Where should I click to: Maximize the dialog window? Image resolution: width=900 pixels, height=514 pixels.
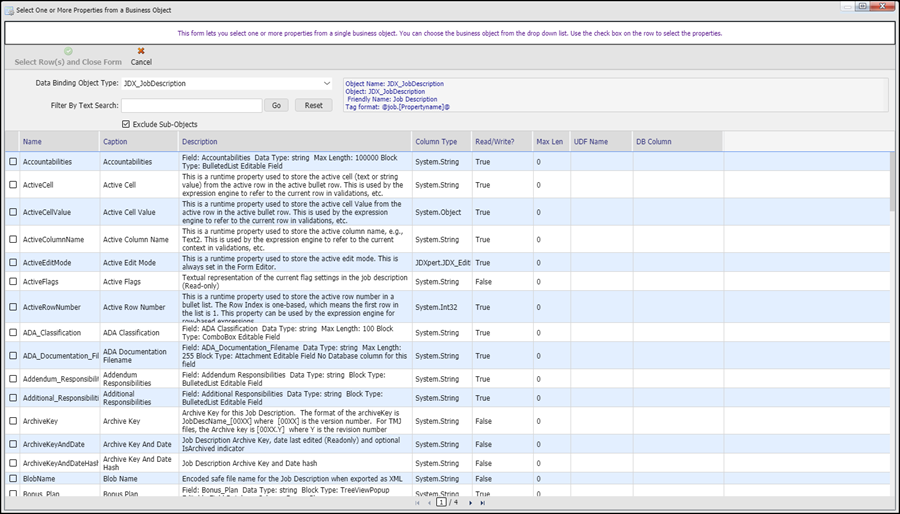pos(861,7)
